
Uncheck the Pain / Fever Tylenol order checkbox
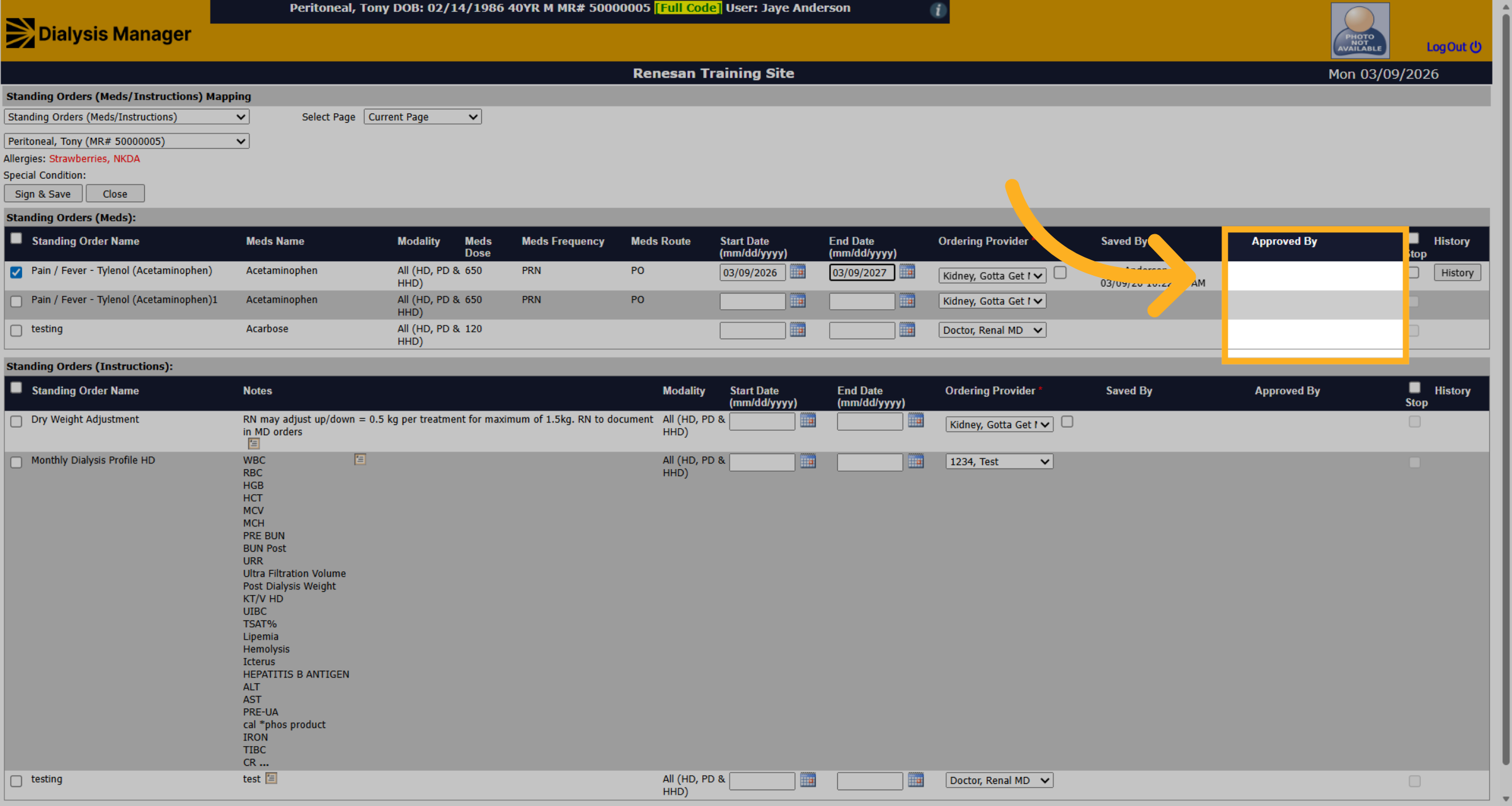pos(16,272)
